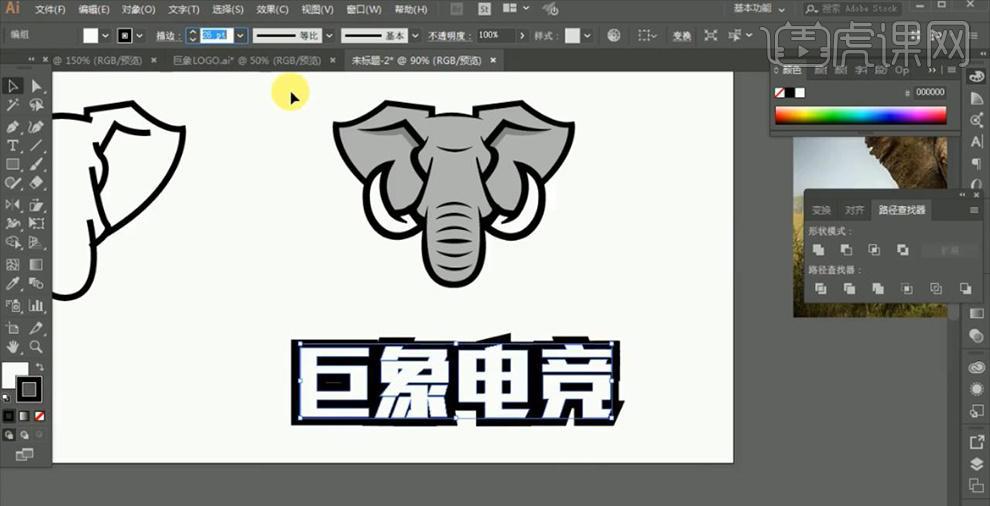
Task: Select the Blend tool
Action: click(x=37, y=283)
